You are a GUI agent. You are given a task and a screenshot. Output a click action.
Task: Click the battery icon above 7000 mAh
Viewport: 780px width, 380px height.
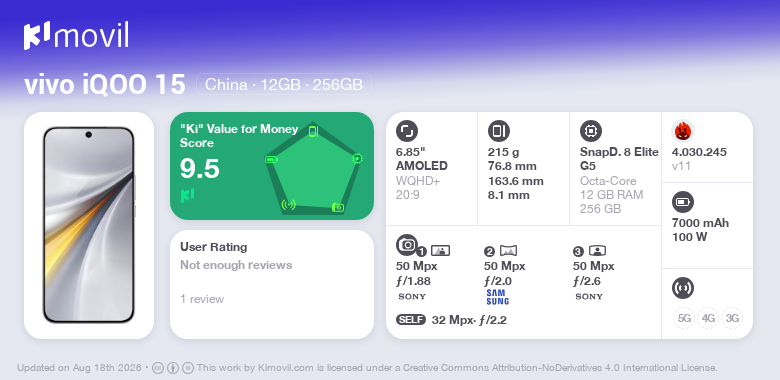point(682,202)
